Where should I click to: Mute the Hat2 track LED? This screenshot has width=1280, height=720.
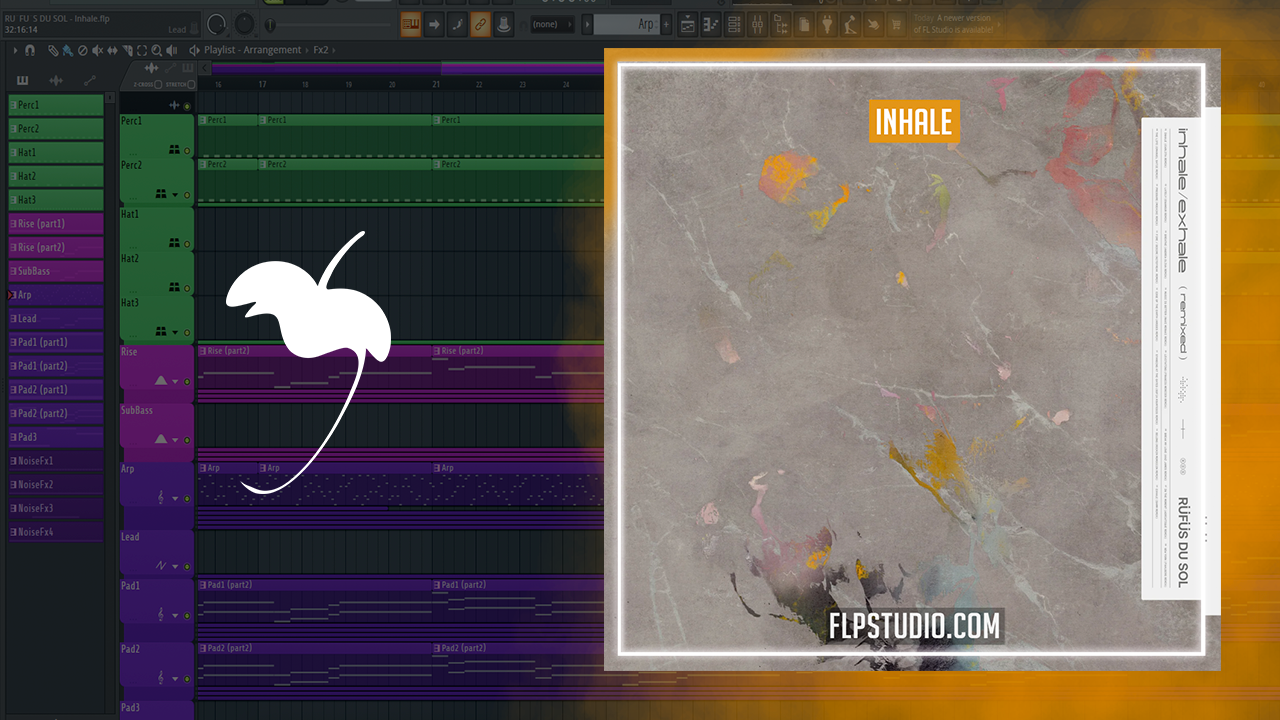coord(187,288)
